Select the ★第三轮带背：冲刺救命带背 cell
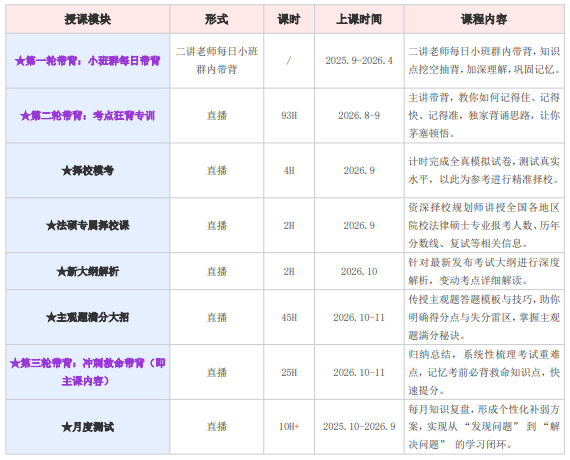This screenshot has height=460, width=570. pos(88,372)
